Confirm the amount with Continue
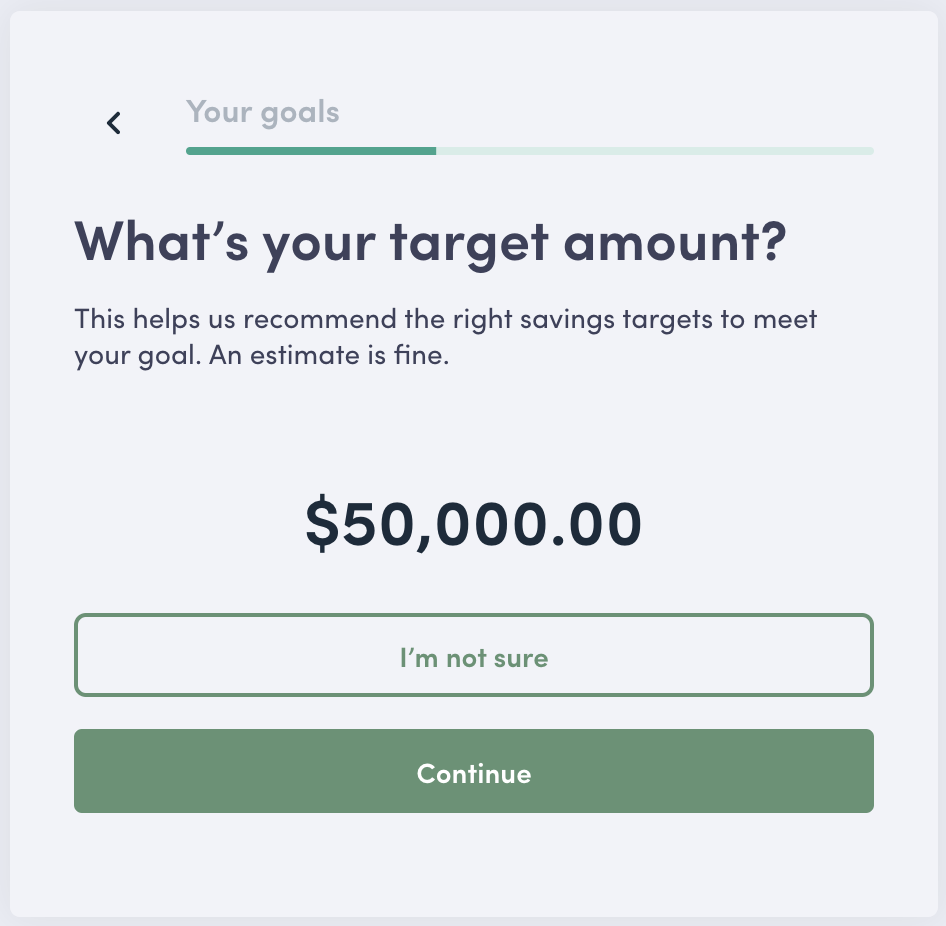Image resolution: width=946 pixels, height=926 pixels. click(473, 771)
